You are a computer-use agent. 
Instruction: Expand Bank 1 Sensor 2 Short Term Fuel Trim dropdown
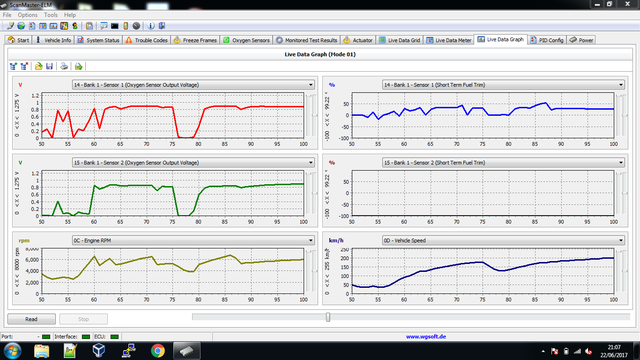click(x=621, y=162)
